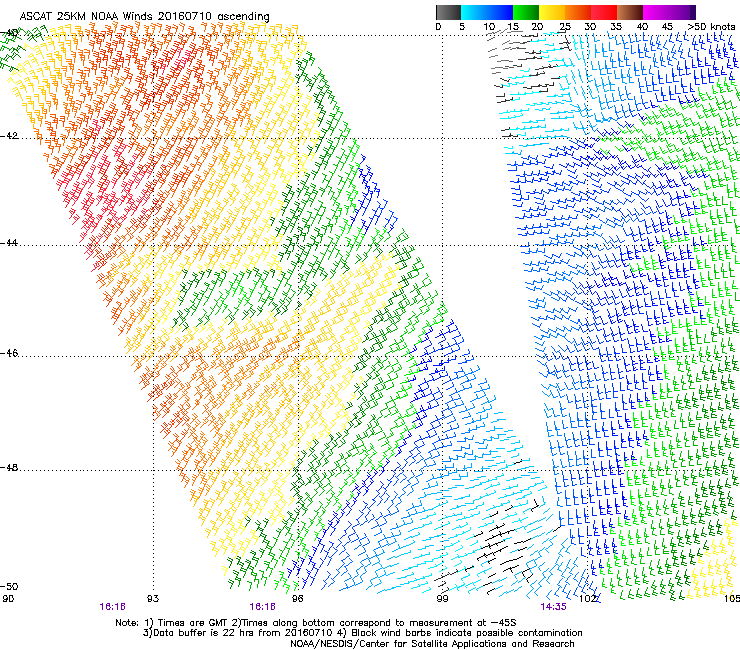This screenshot has width=740, height=650.
Task: Click the NOAA/NESDIS Center credit line
Action: click(432, 643)
